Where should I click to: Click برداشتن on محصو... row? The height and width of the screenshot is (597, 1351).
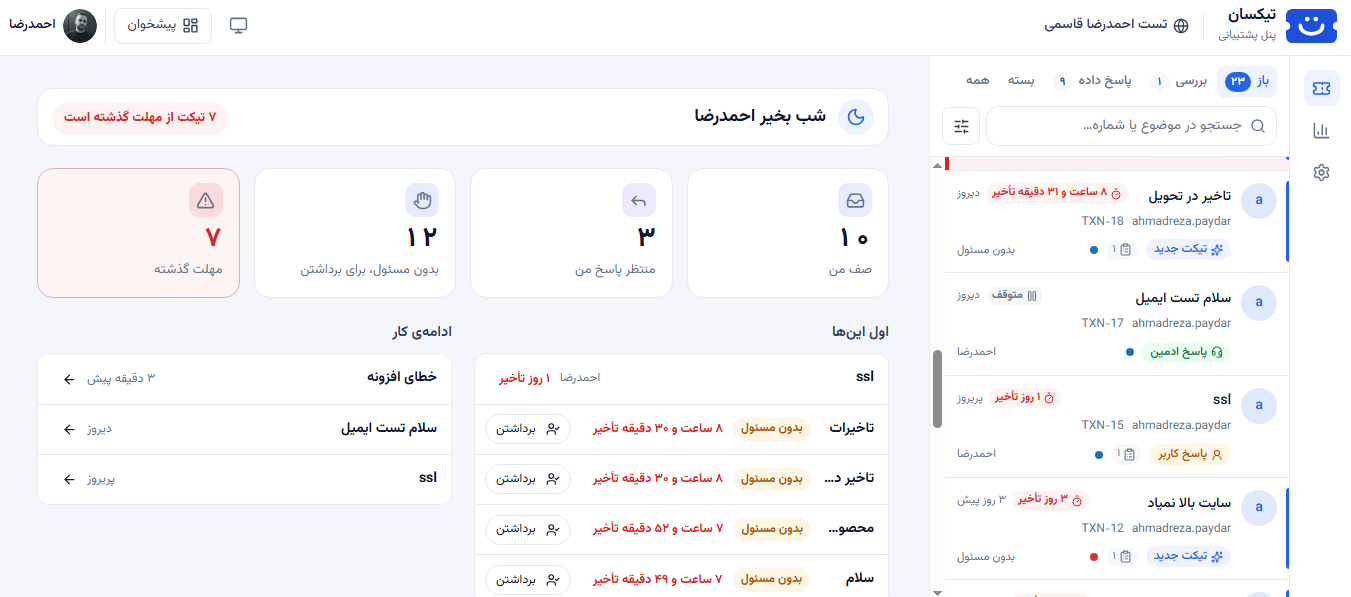click(x=528, y=528)
